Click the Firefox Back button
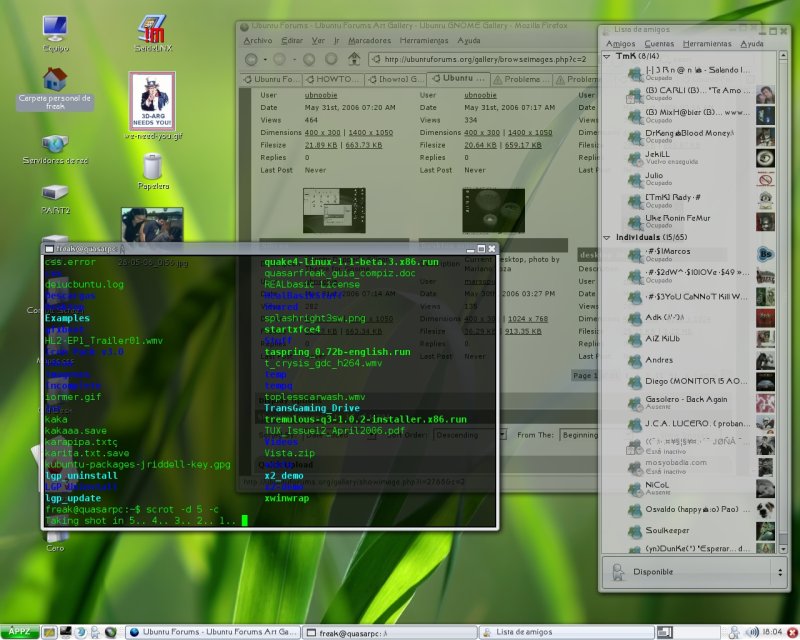 click(x=251, y=60)
